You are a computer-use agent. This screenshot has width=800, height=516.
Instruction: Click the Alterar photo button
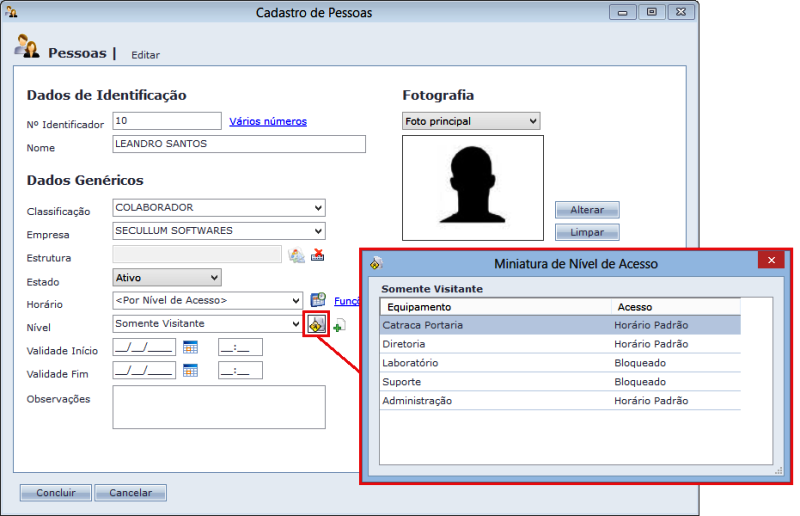(x=587, y=210)
